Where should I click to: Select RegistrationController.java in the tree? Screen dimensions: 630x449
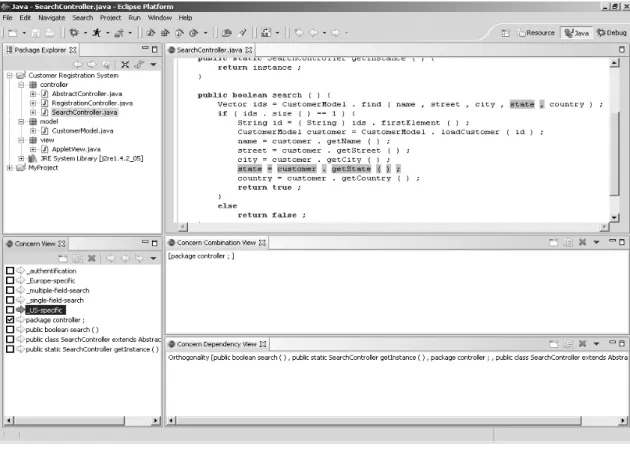coord(92,103)
